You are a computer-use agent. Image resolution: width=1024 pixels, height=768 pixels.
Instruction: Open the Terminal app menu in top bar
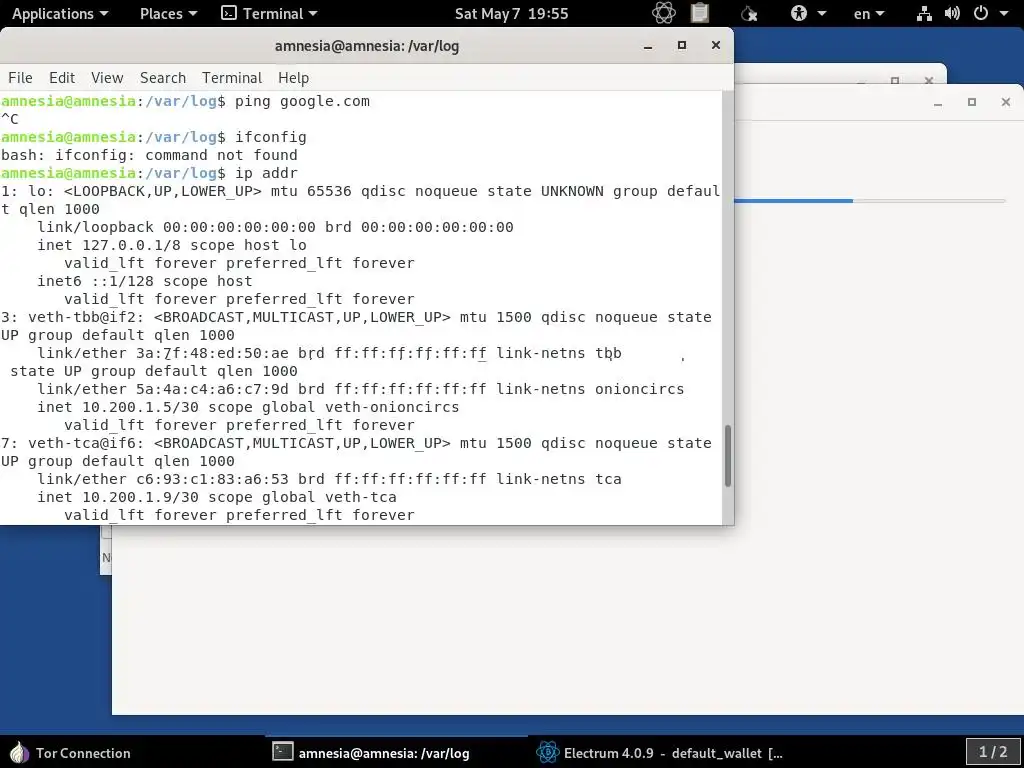[269, 14]
